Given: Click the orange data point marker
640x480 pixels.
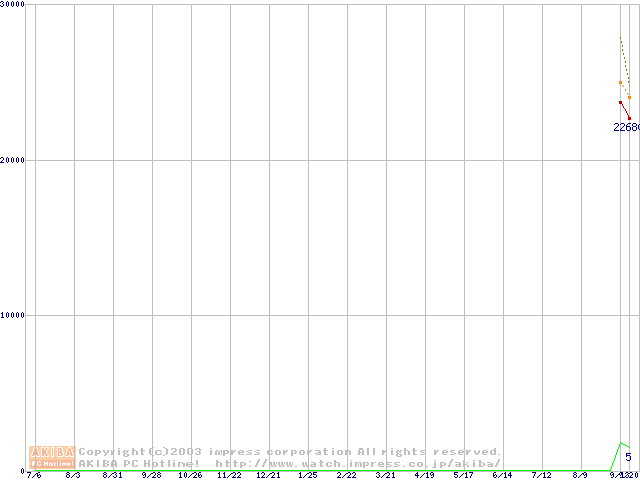Looking at the screenshot, I should coord(629,97).
